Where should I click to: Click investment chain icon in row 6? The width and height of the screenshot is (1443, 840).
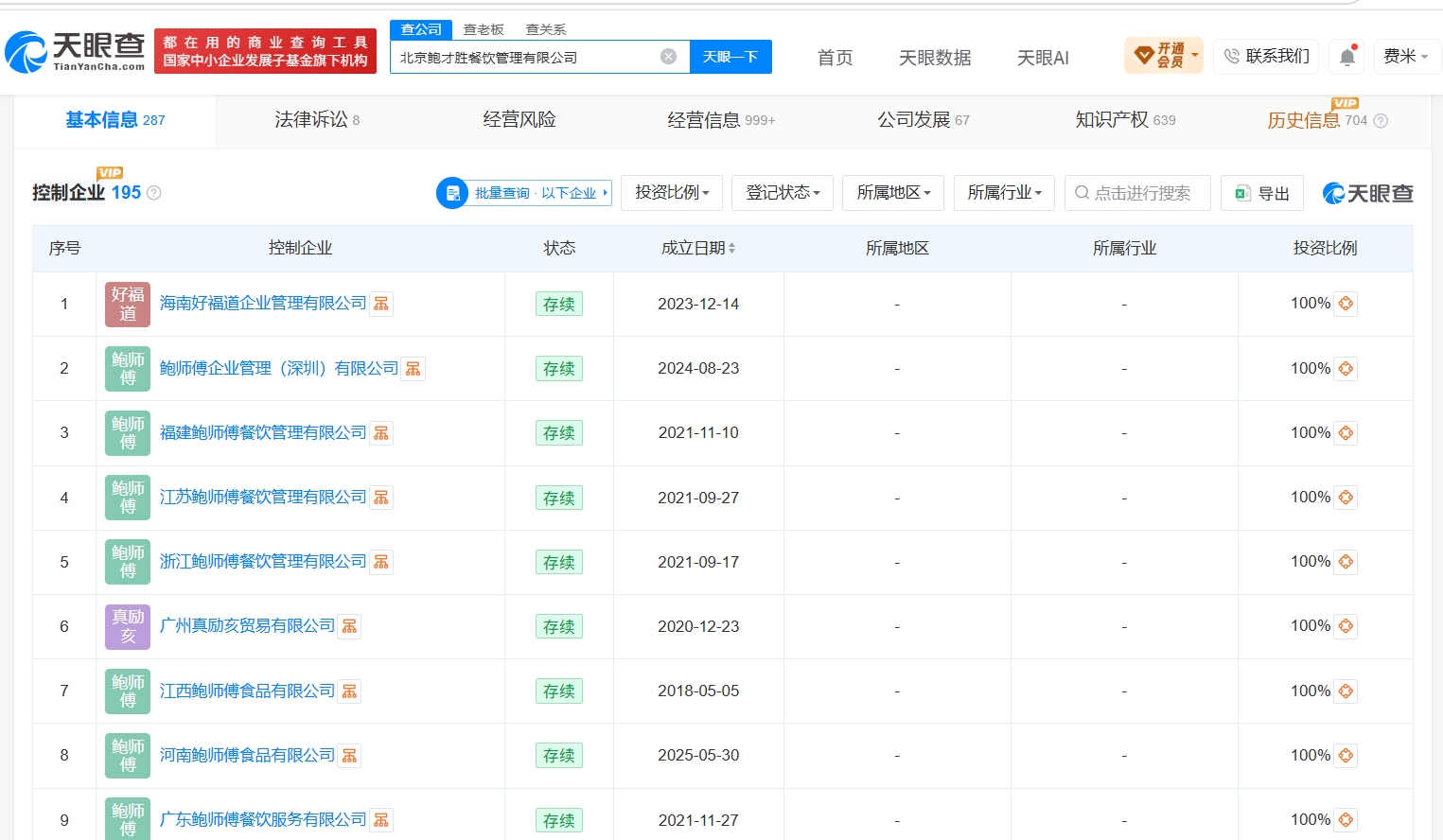click(1346, 626)
